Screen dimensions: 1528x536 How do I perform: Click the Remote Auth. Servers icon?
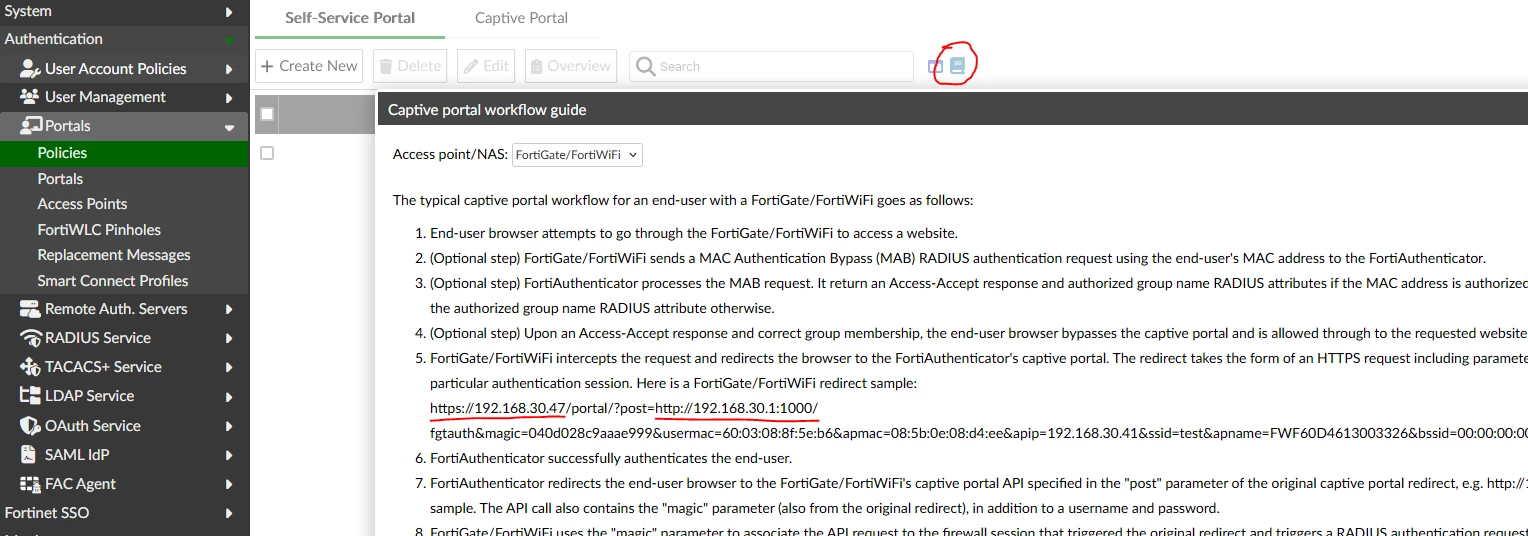(x=30, y=309)
